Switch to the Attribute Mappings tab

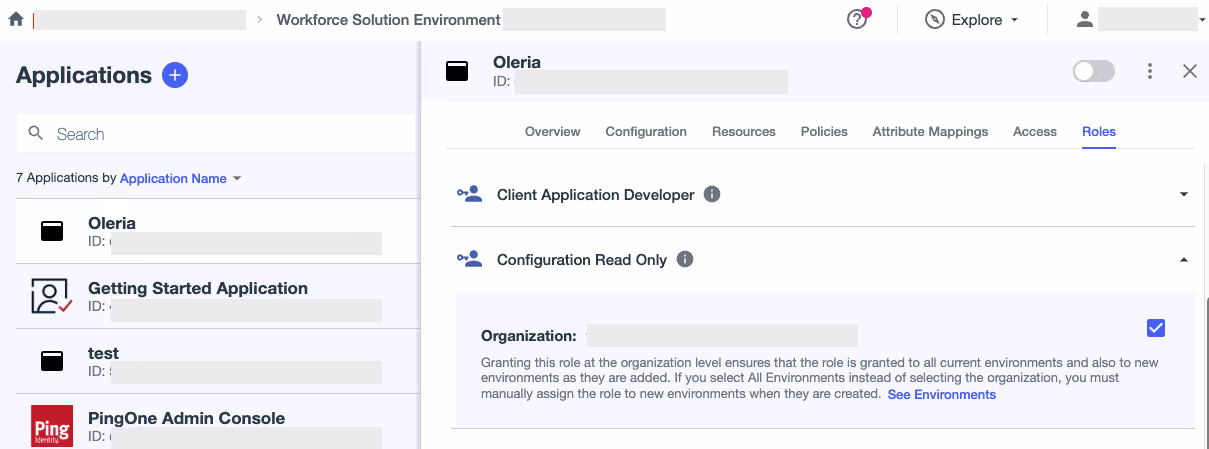click(930, 131)
